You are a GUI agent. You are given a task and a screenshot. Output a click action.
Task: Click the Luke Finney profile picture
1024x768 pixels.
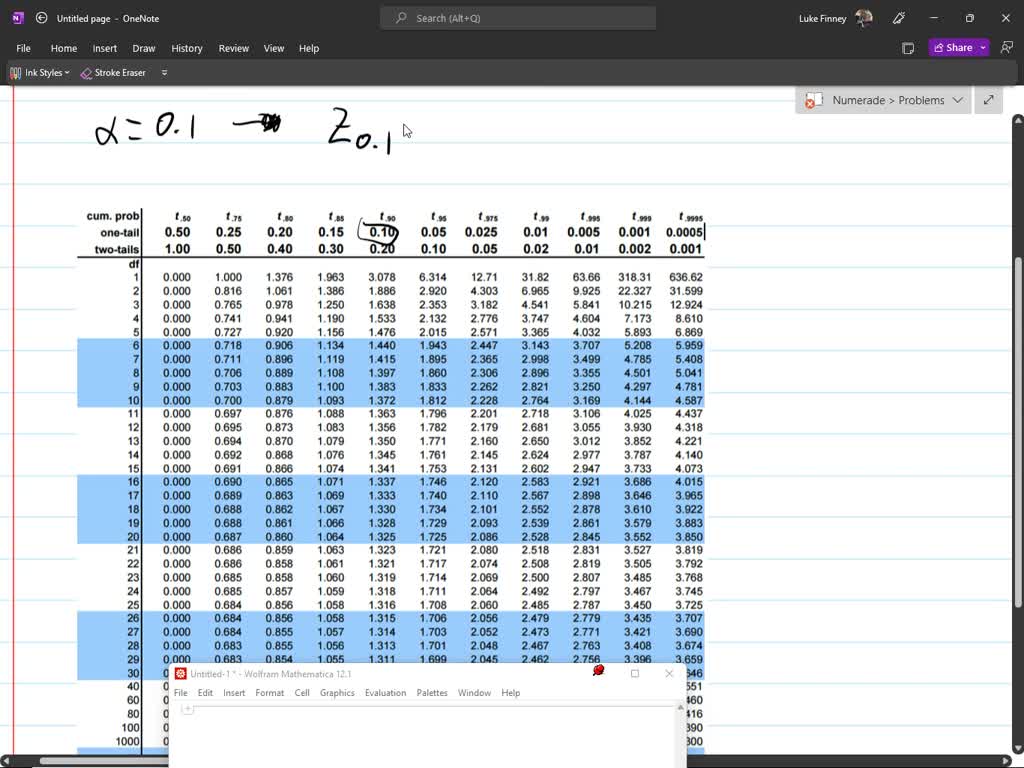coord(864,18)
